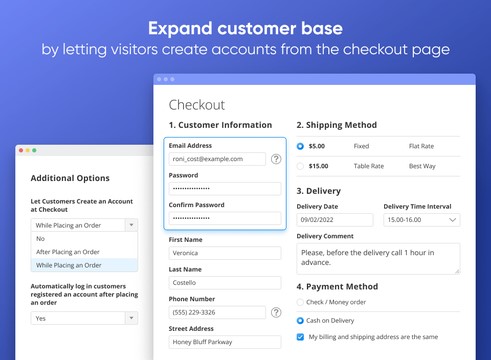Pick highlighted While Placing an Order option
The height and width of the screenshot is (360, 491).
tap(84, 265)
